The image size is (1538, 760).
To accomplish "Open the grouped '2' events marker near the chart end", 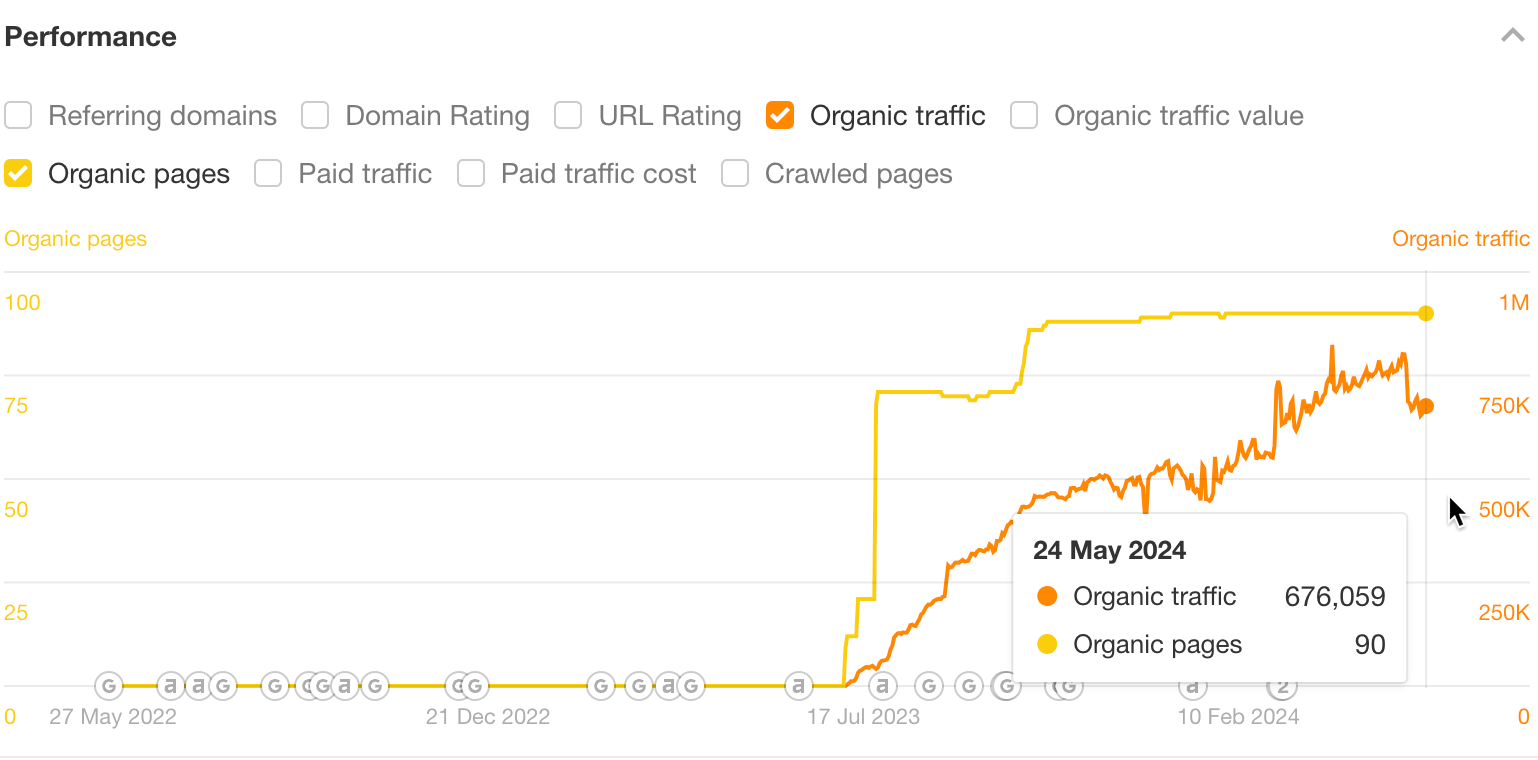I will (1281, 686).
